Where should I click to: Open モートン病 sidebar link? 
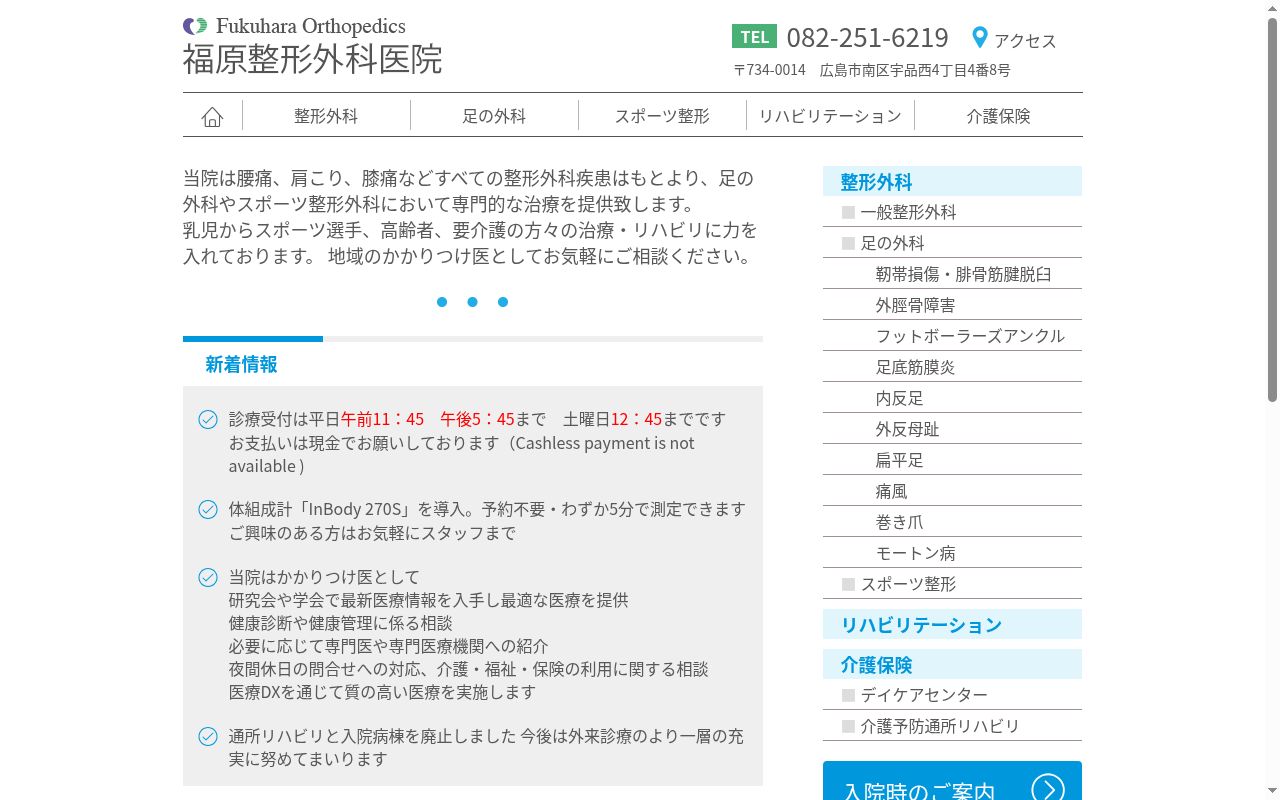(952, 553)
